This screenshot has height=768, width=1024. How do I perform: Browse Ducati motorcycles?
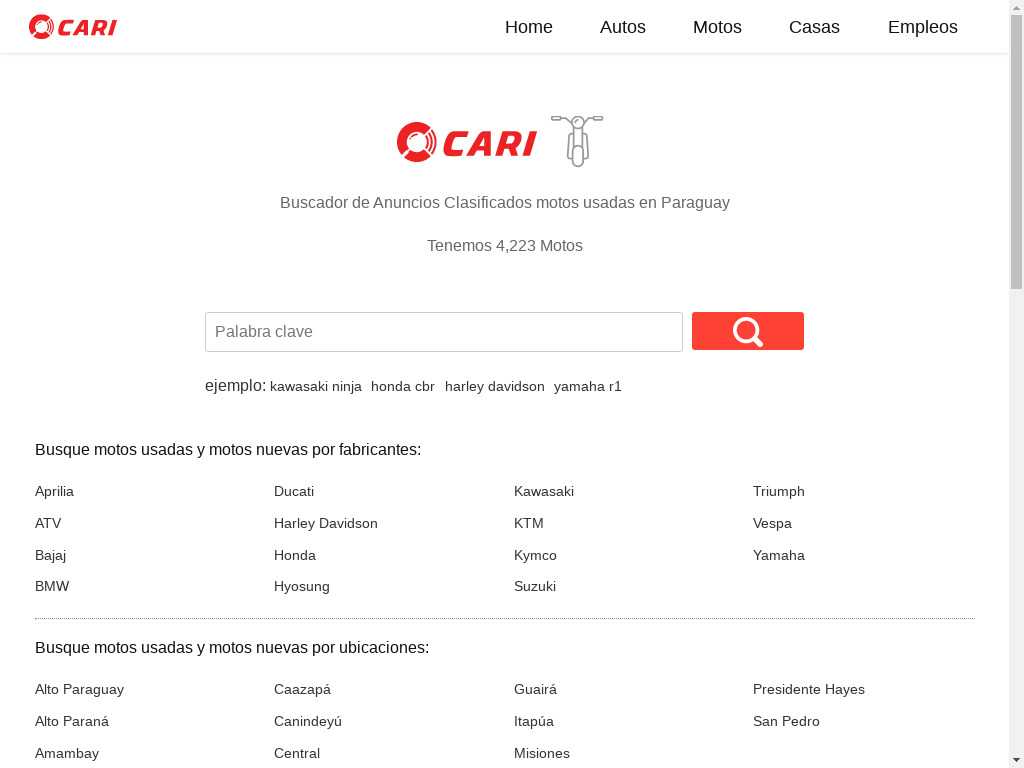click(x=294, y=491)
